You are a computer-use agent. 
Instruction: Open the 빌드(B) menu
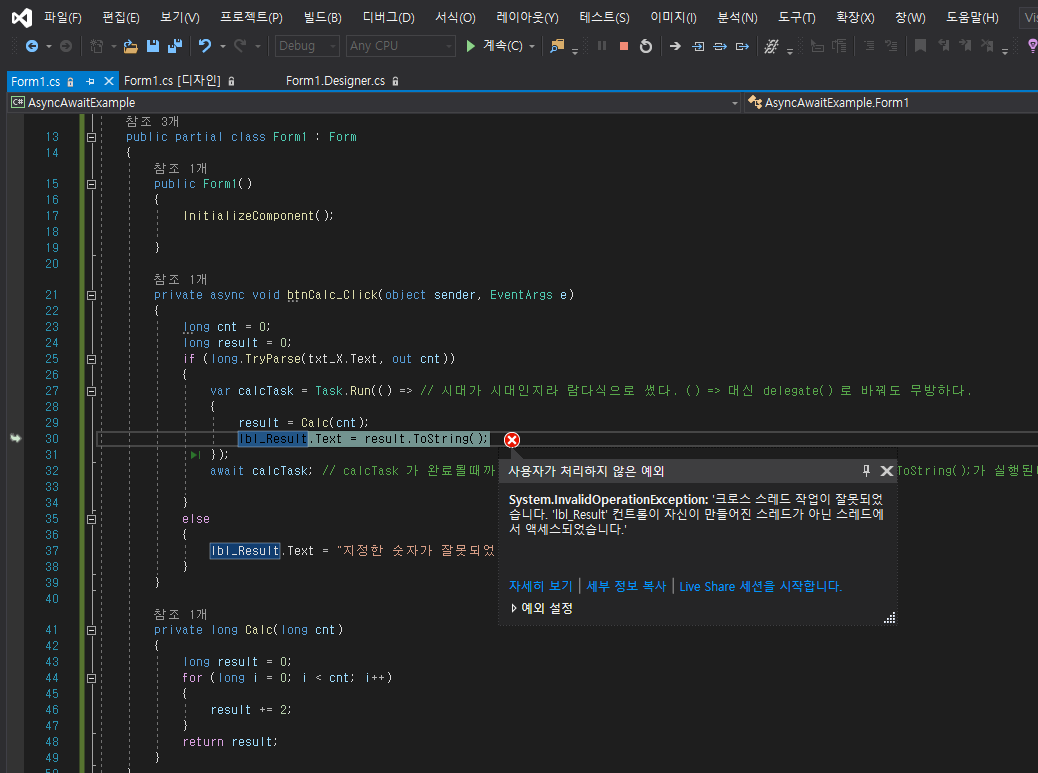point(322,17)
